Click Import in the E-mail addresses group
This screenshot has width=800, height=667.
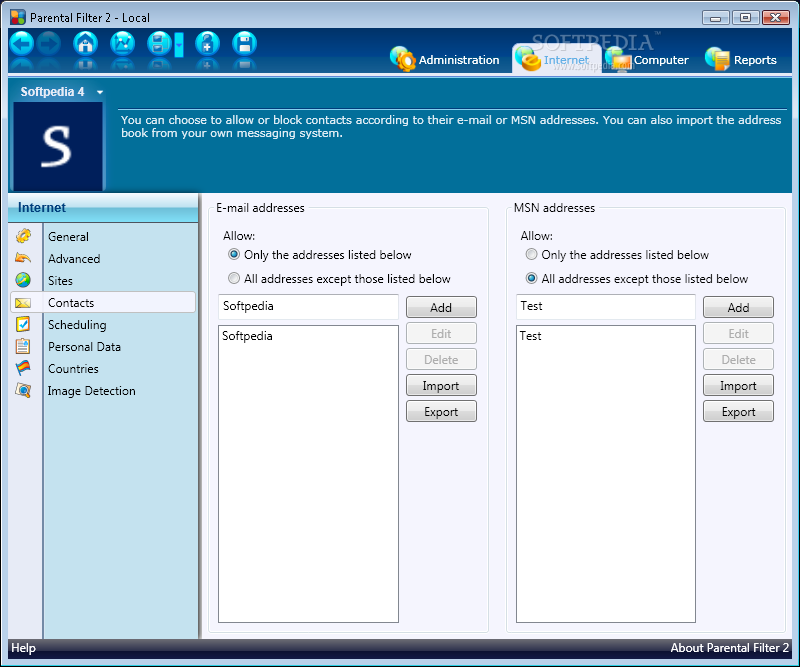coord(441,385)
